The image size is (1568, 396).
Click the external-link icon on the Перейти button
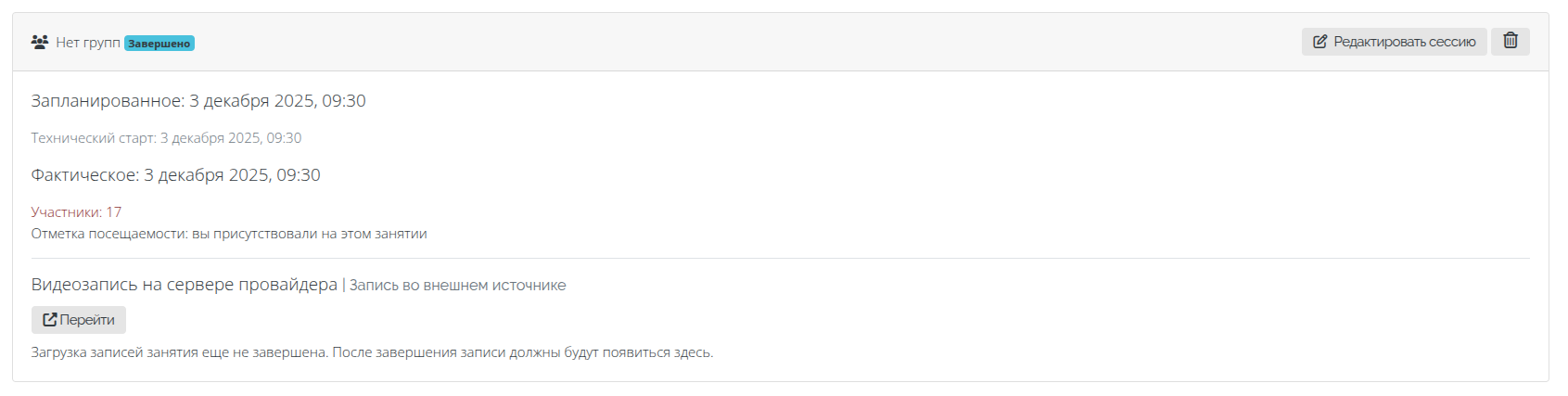50,320
